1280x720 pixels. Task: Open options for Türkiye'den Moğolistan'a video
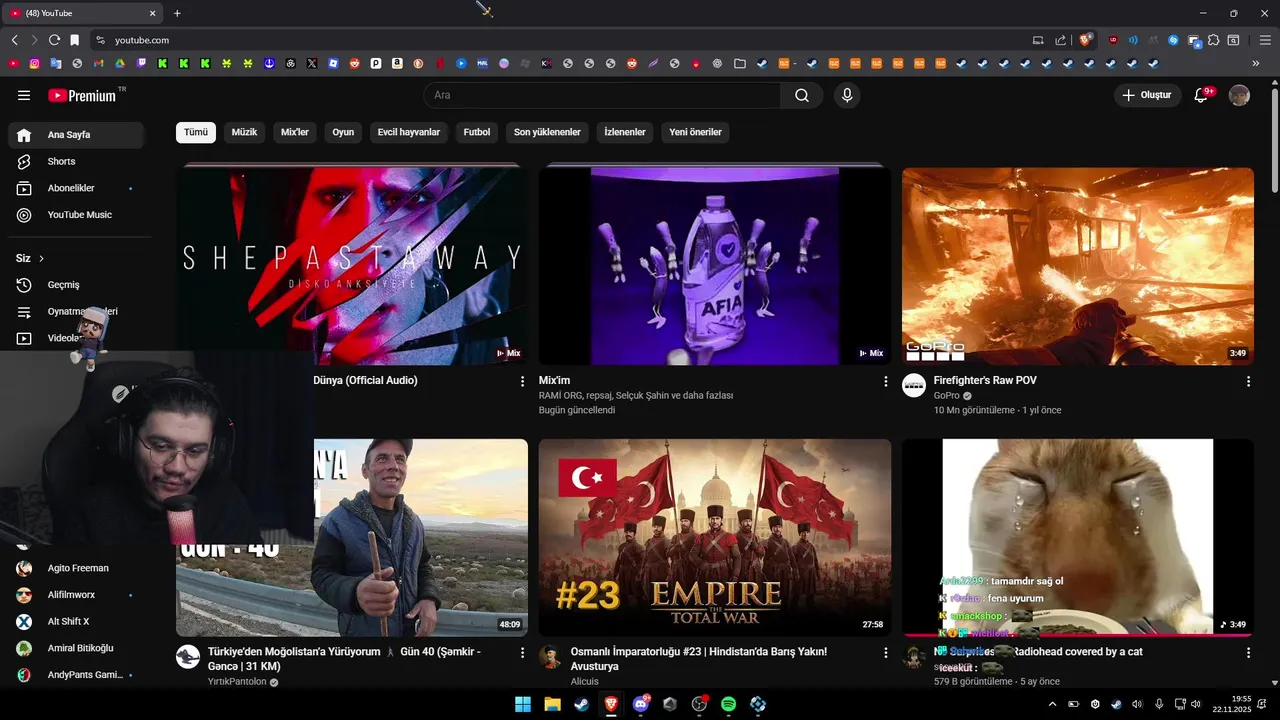click(522, 652)
